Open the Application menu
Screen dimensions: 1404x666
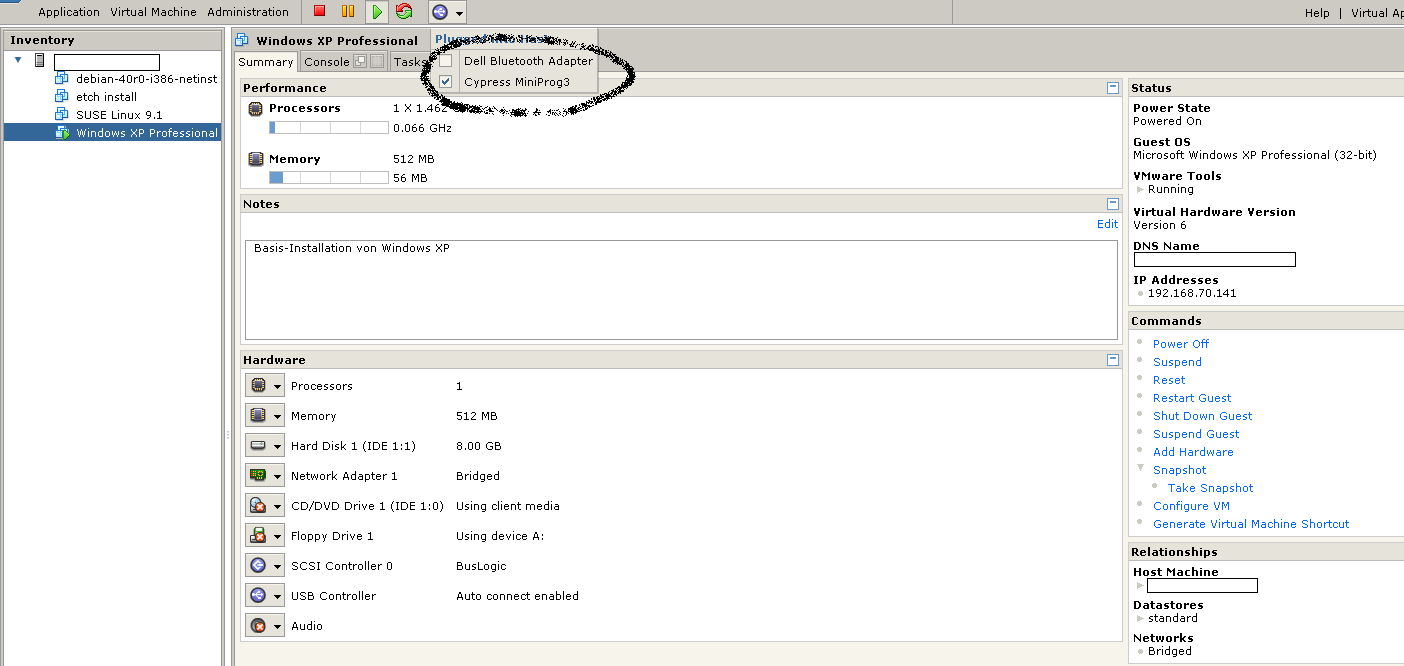(x=69, y=12)
